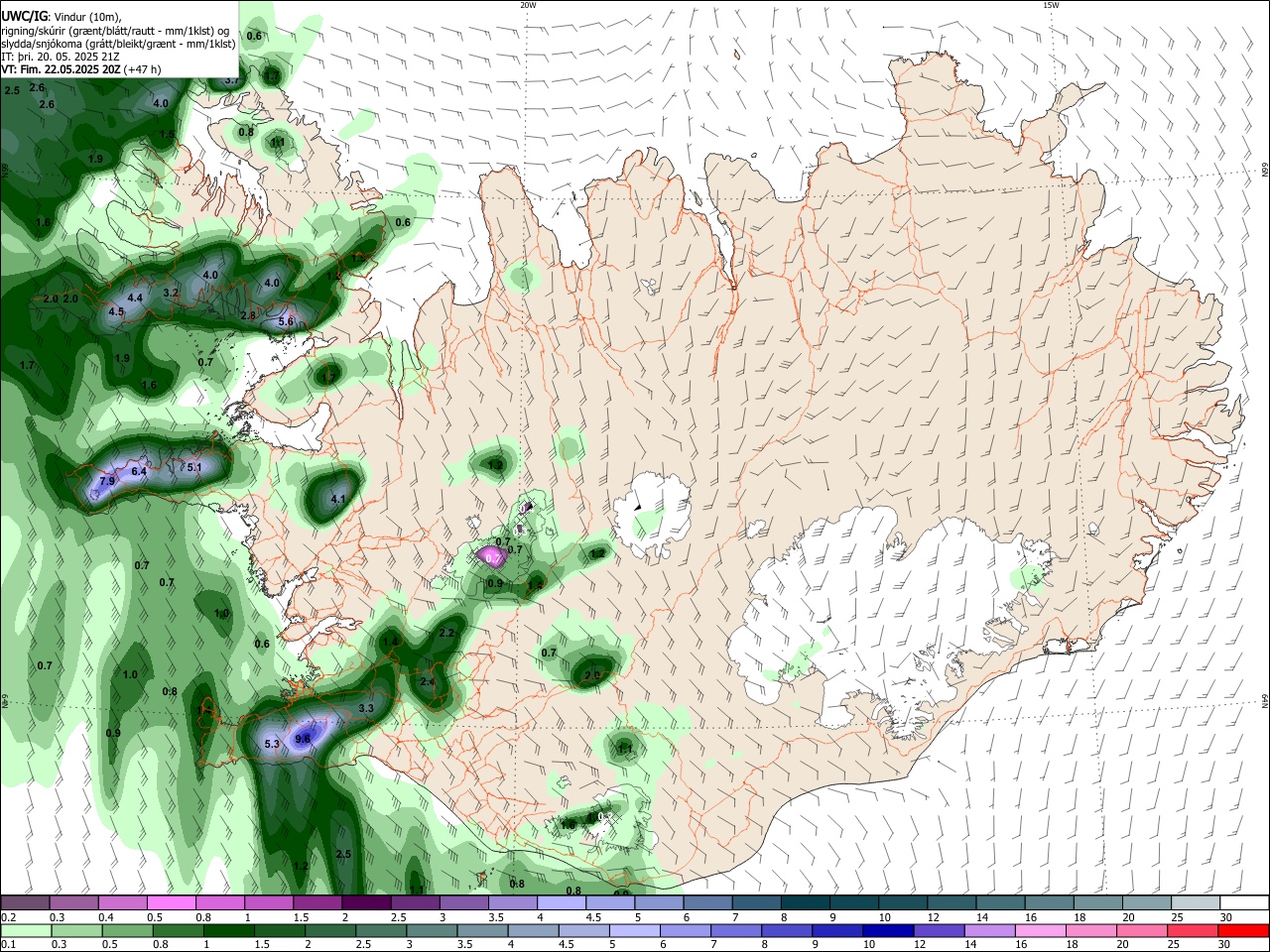Viewport: 1270px width, 952px height.
Task: Click the slydda/snjókoma legend description line
Action: coord(118,44)
